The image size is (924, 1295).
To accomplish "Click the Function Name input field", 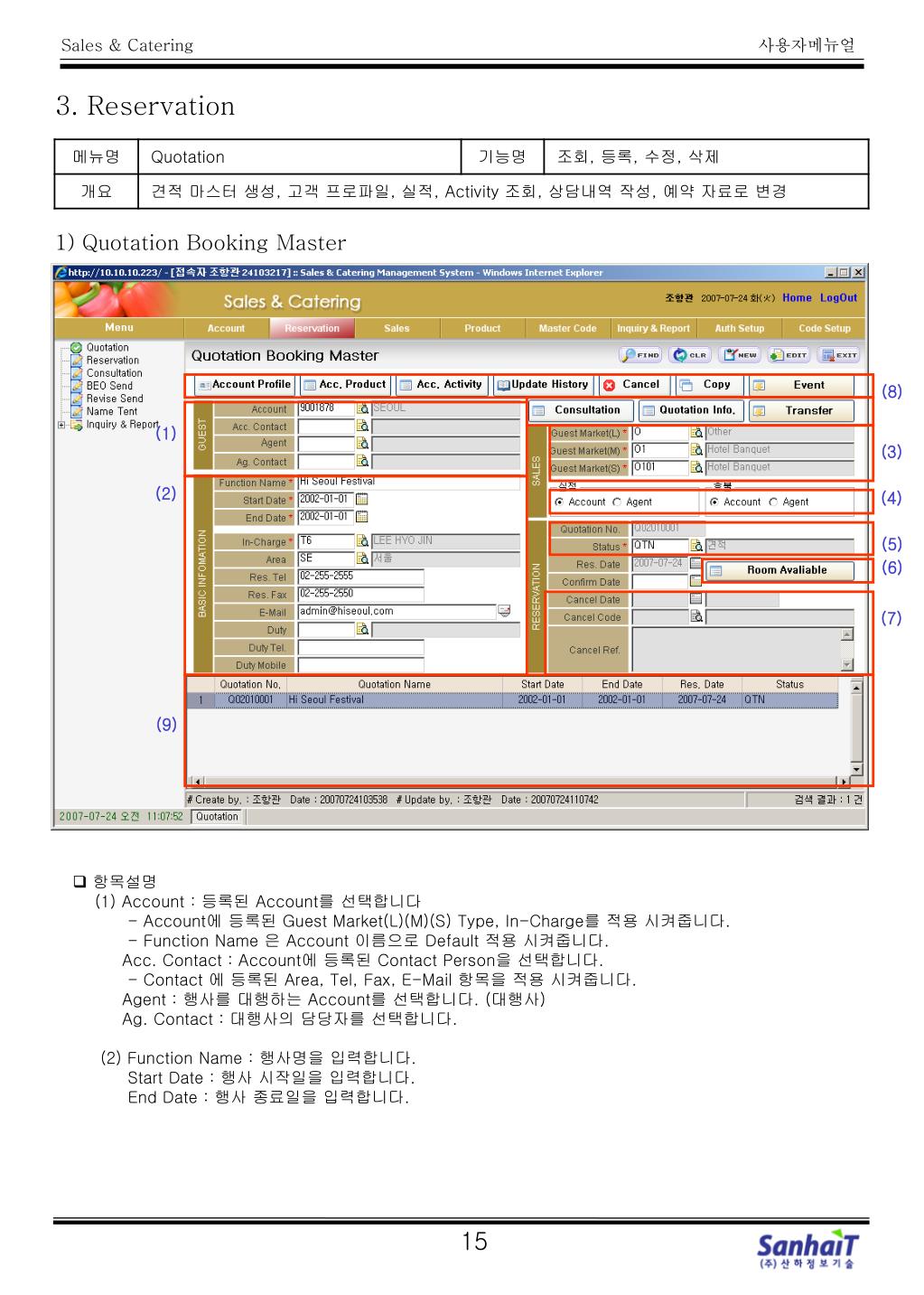I will [408, 483].
